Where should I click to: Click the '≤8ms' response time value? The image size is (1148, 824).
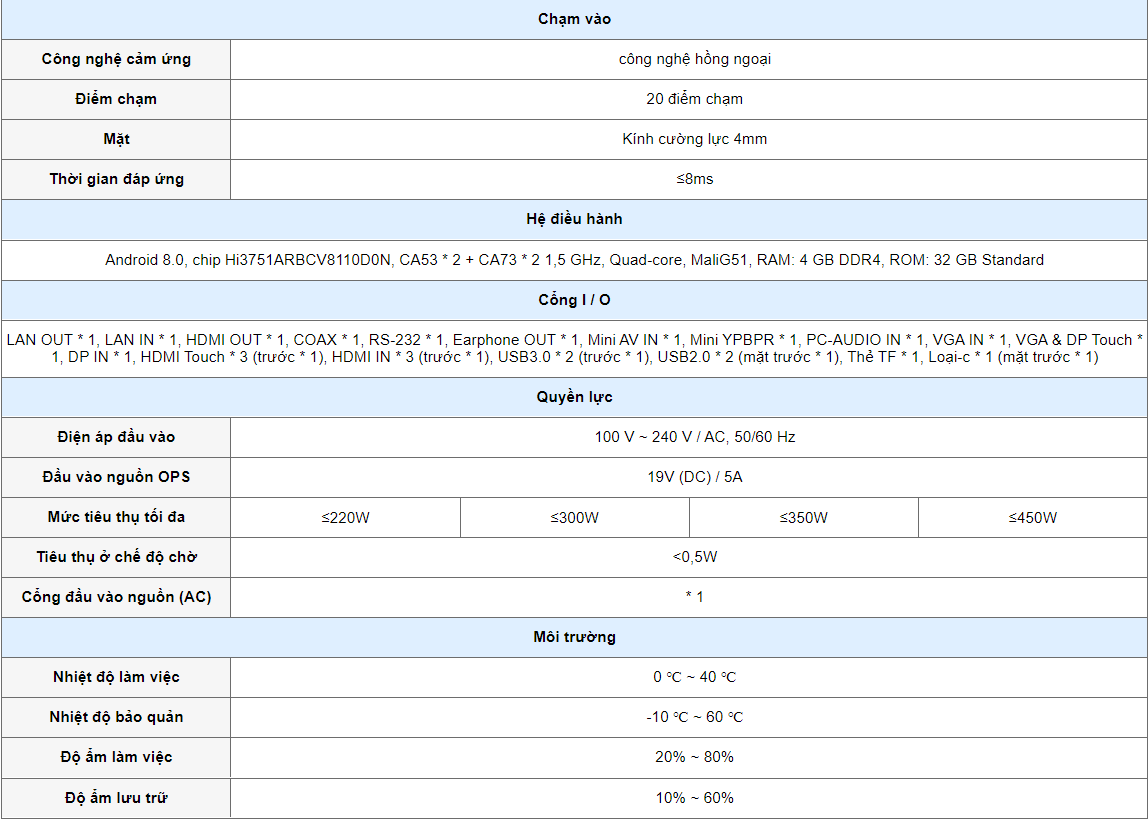click(x=694, y=179)
